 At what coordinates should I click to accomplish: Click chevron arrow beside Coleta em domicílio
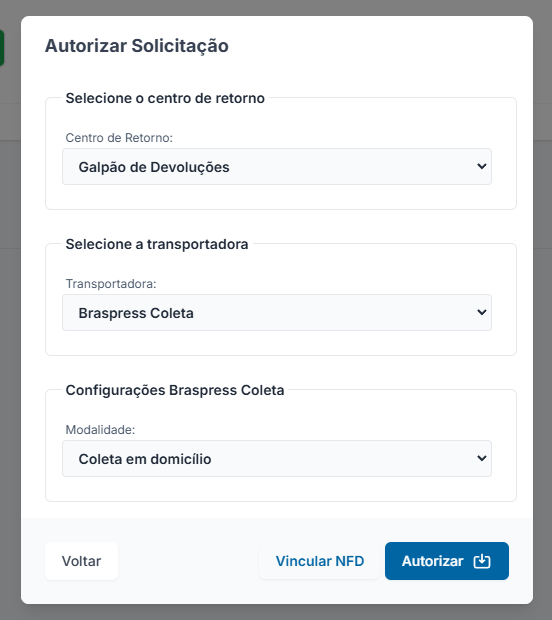coord(481,458)
